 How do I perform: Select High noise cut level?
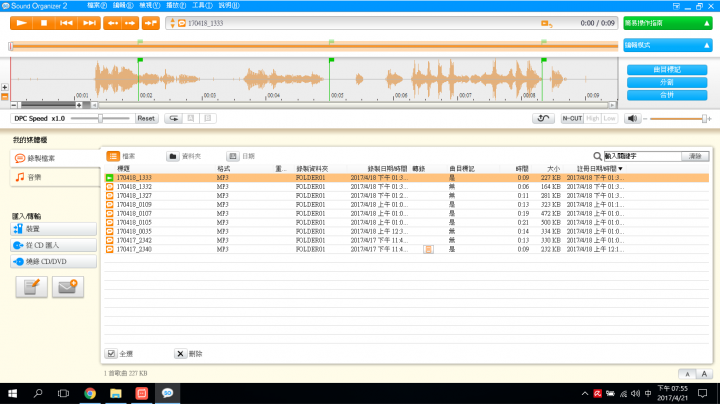(x=592, y=118)
